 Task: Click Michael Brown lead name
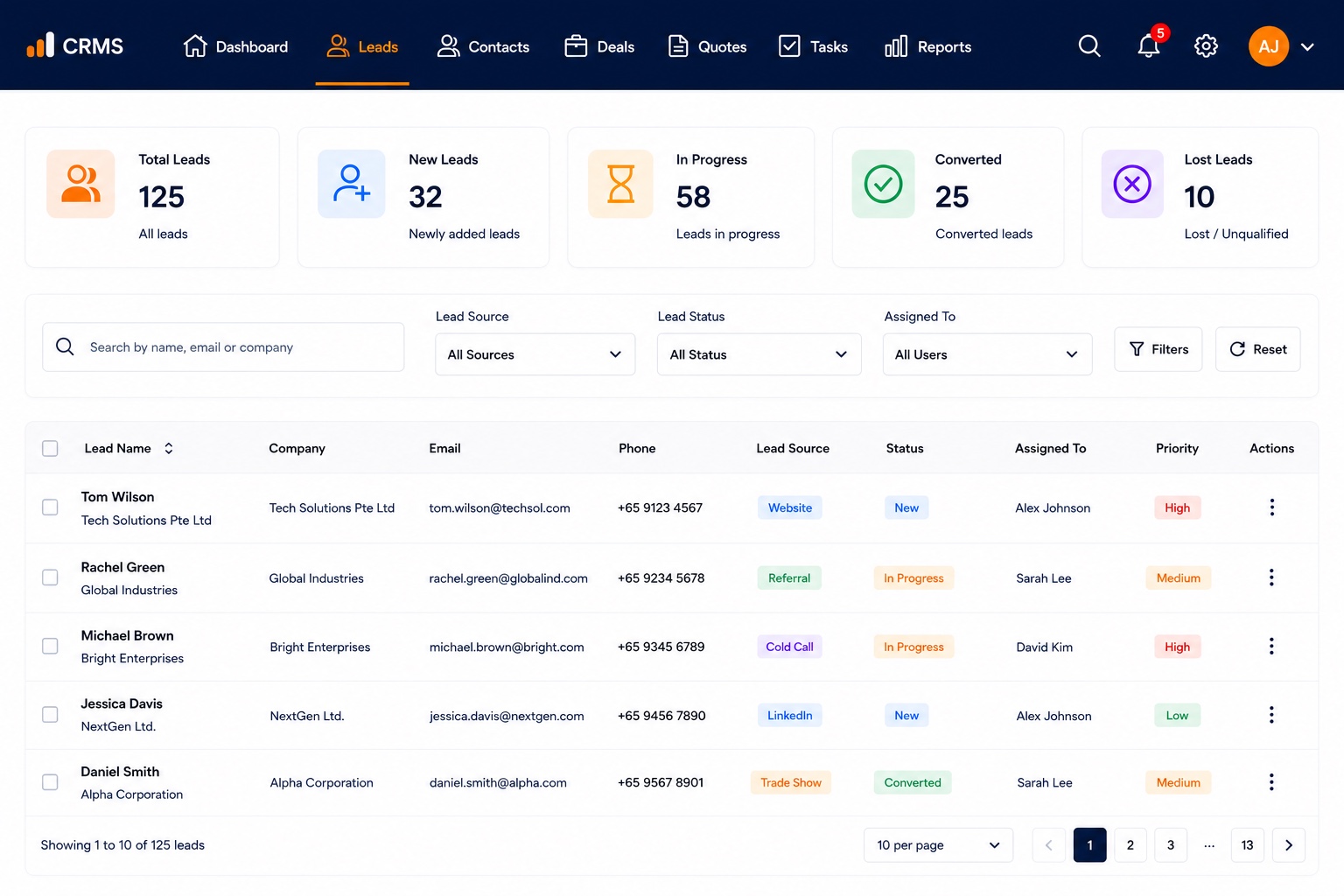tap(128, 635)
